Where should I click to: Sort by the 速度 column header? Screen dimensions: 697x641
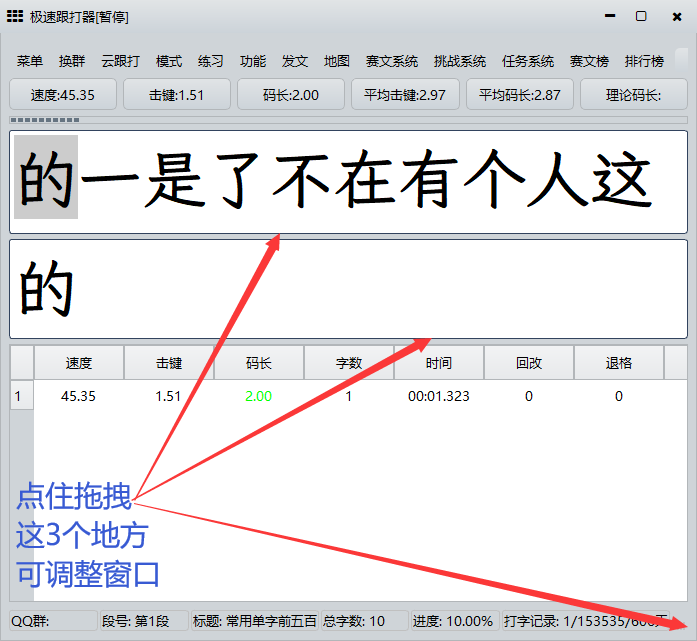[78, 363]
